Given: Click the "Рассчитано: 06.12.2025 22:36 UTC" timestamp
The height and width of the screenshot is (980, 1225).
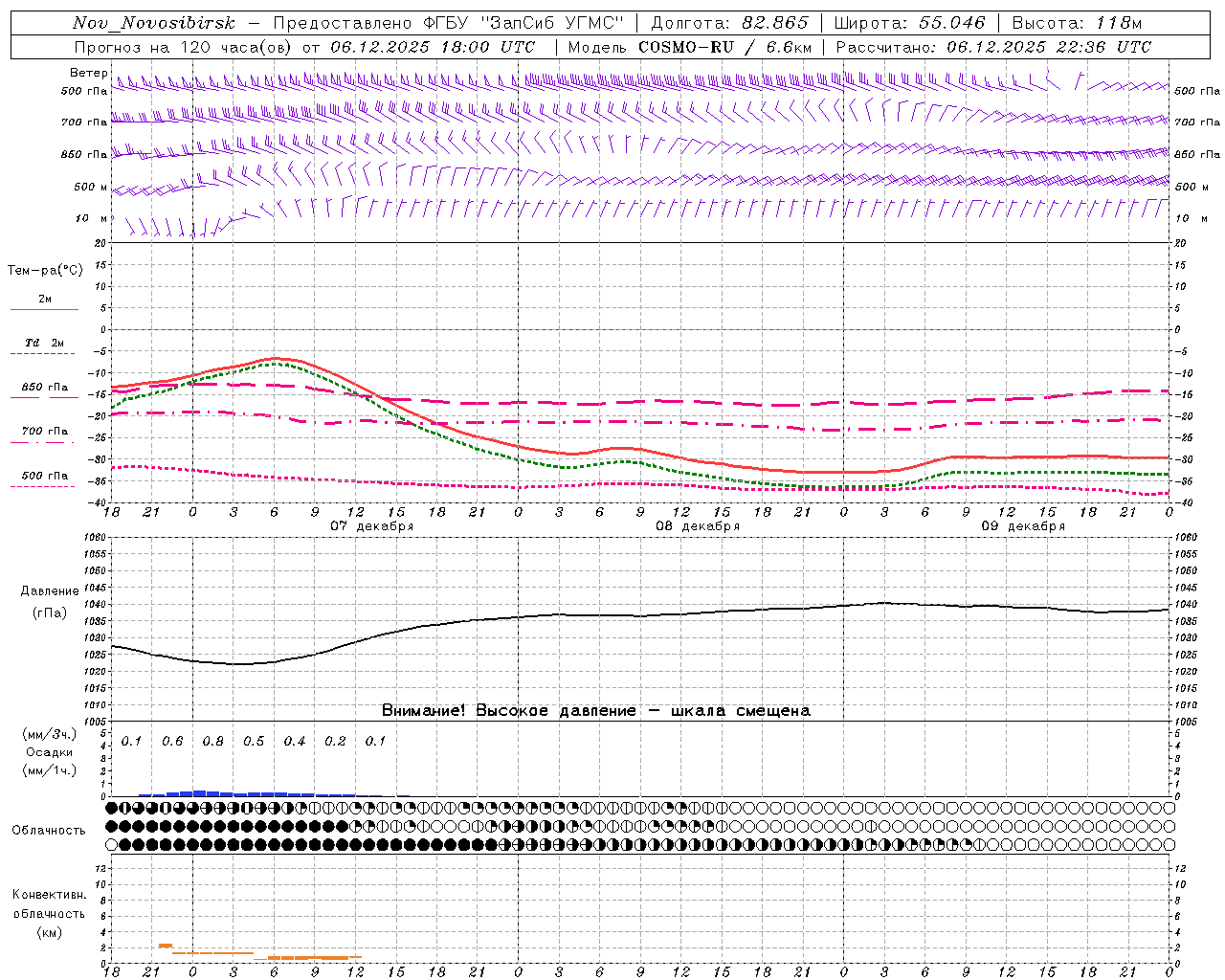Looking at the screenshot, I should click(x=993, y=47).
